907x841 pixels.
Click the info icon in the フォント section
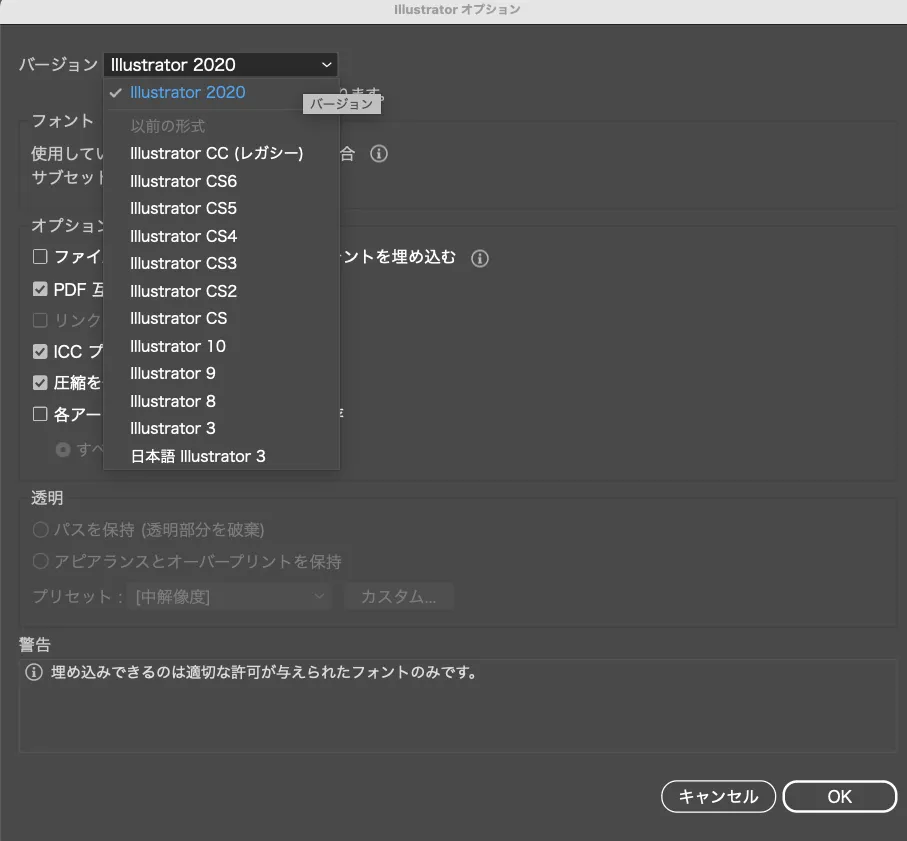pyautogui.click(x=379, y=154)
